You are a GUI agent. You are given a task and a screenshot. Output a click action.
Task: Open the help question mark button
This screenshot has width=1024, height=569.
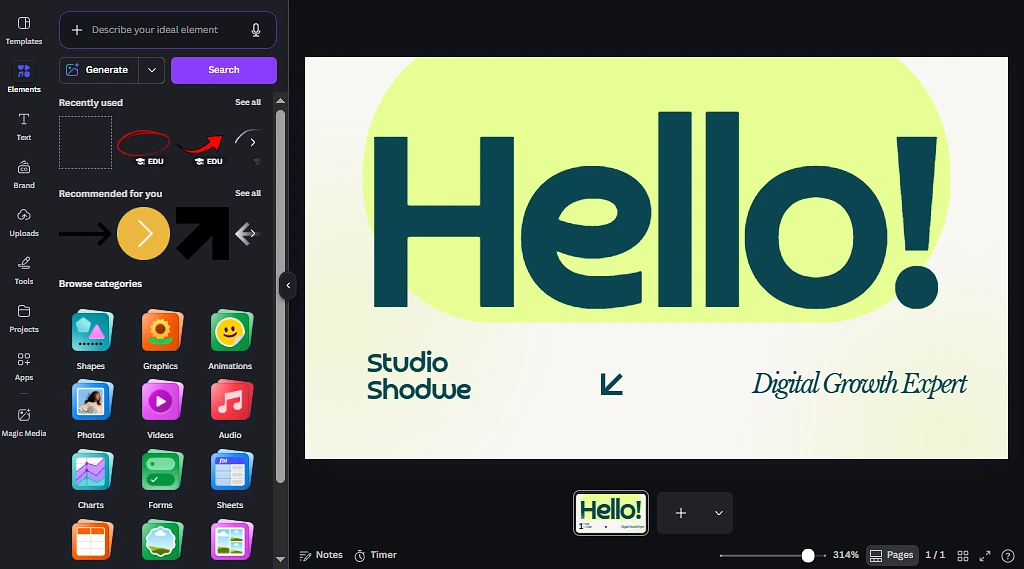(x=1007, y=555)
